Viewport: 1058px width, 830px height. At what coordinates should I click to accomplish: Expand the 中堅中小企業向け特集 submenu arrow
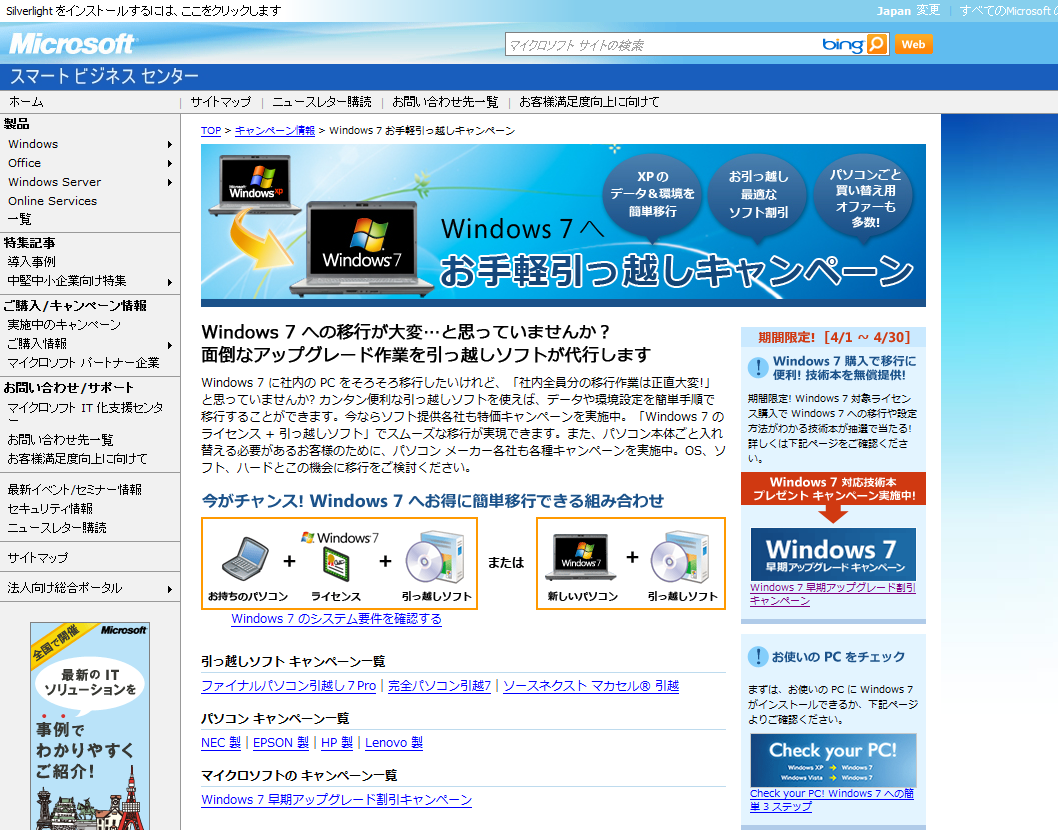pyautogui.click(x=169, y=282)
